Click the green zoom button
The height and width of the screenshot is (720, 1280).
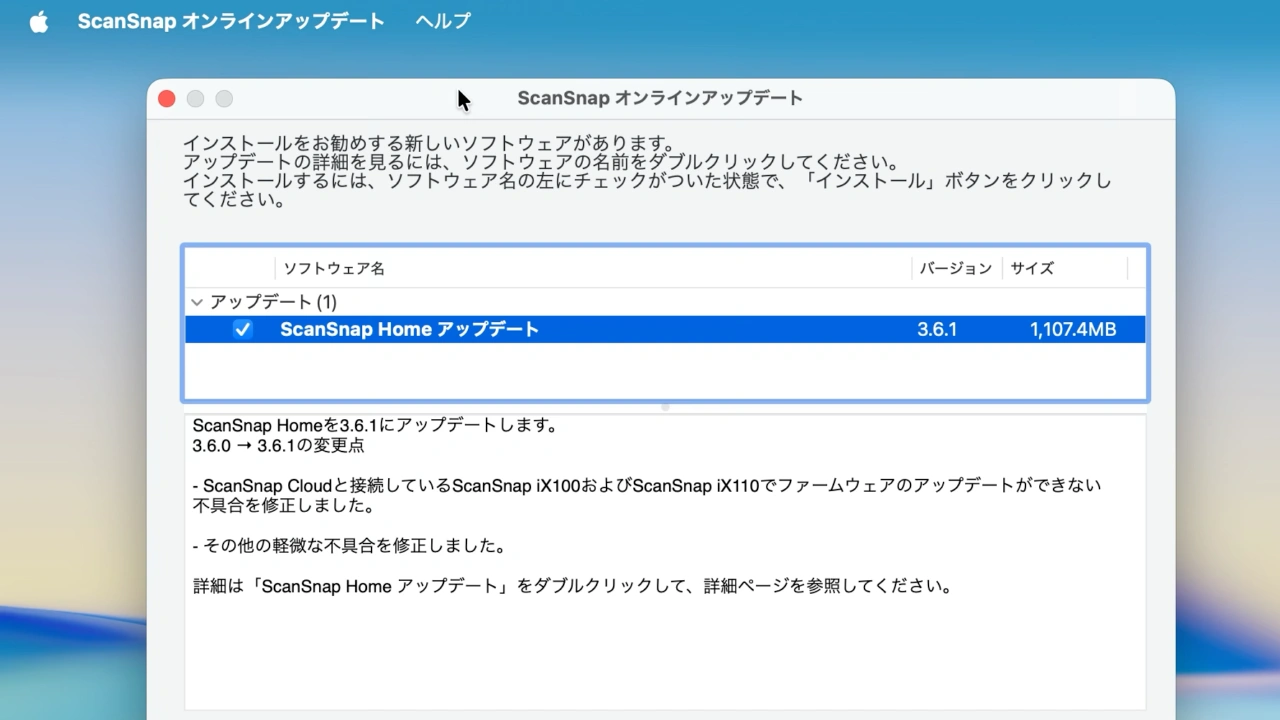(x=224, y=98)
